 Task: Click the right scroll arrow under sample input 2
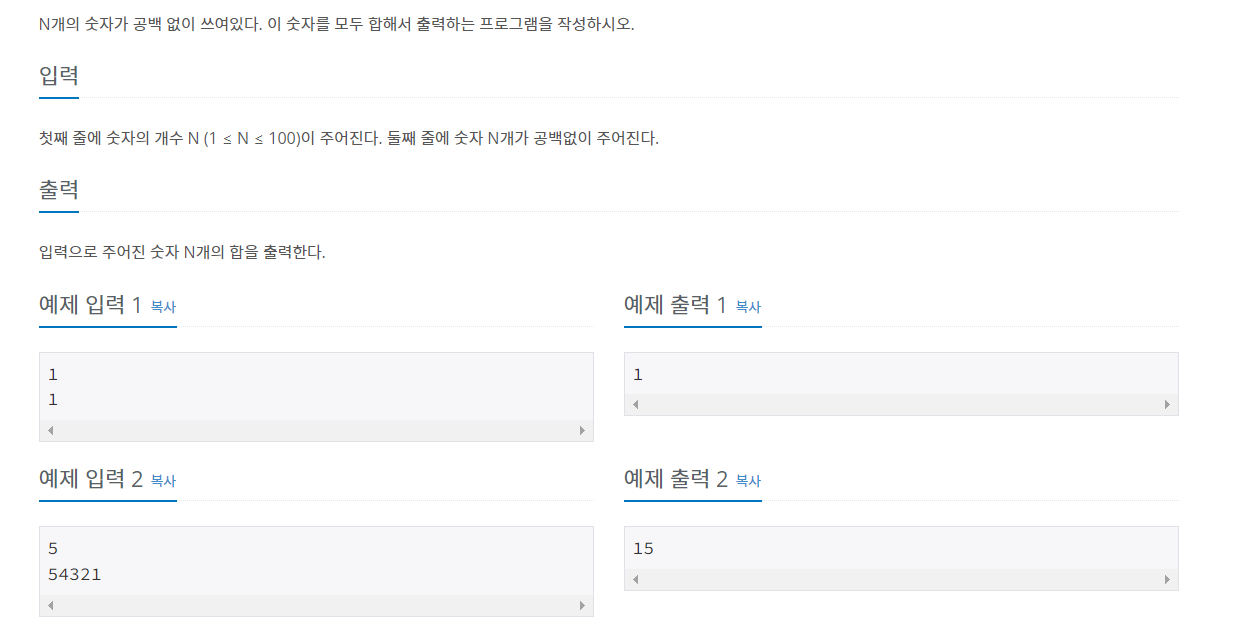click(584, 604)
